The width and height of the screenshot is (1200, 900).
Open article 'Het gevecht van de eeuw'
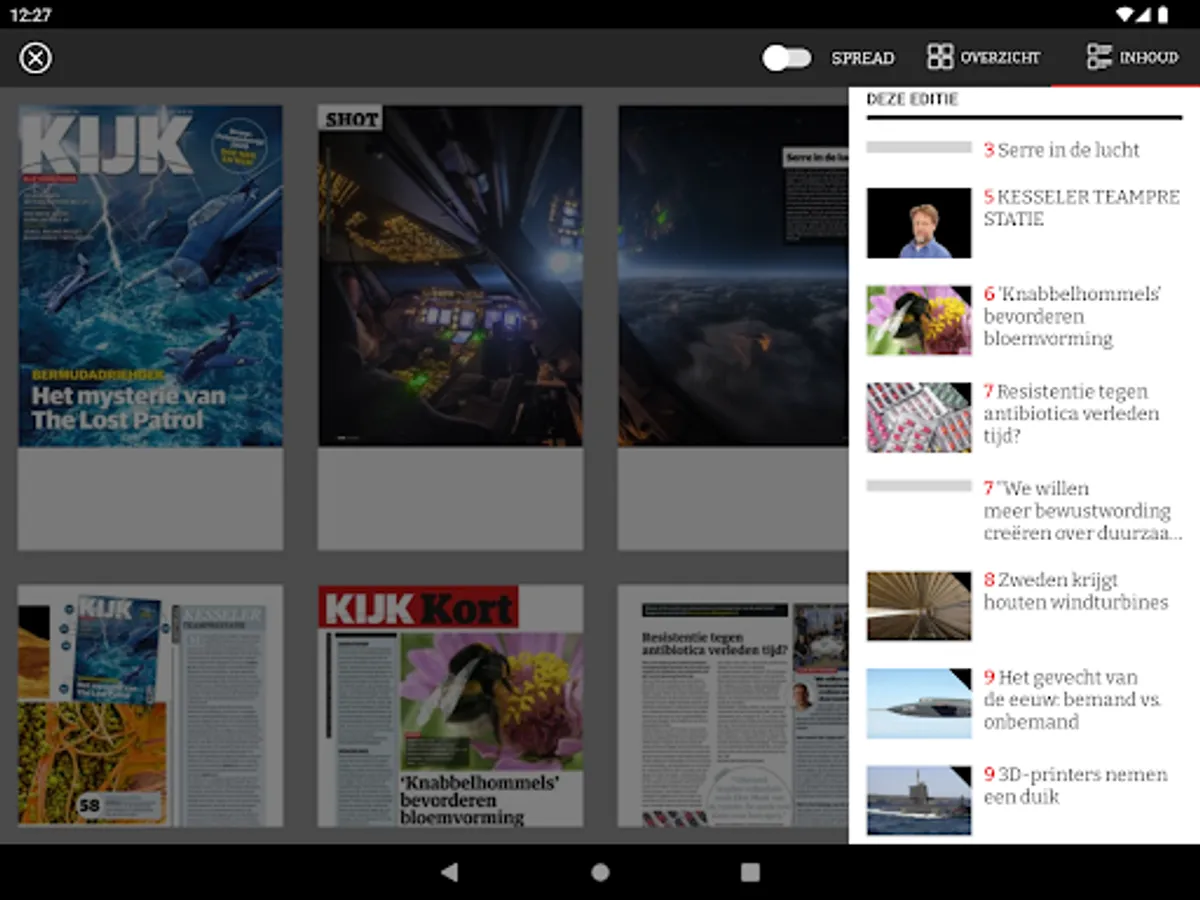(x=1024, y=702)
